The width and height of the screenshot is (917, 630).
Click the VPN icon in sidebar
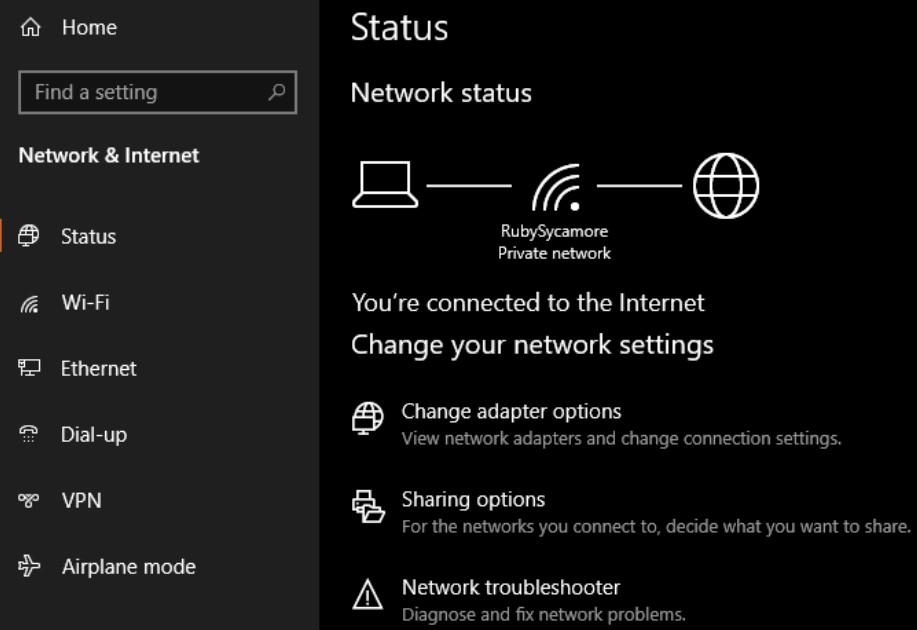pyautogui.click(x=29, y=500)
